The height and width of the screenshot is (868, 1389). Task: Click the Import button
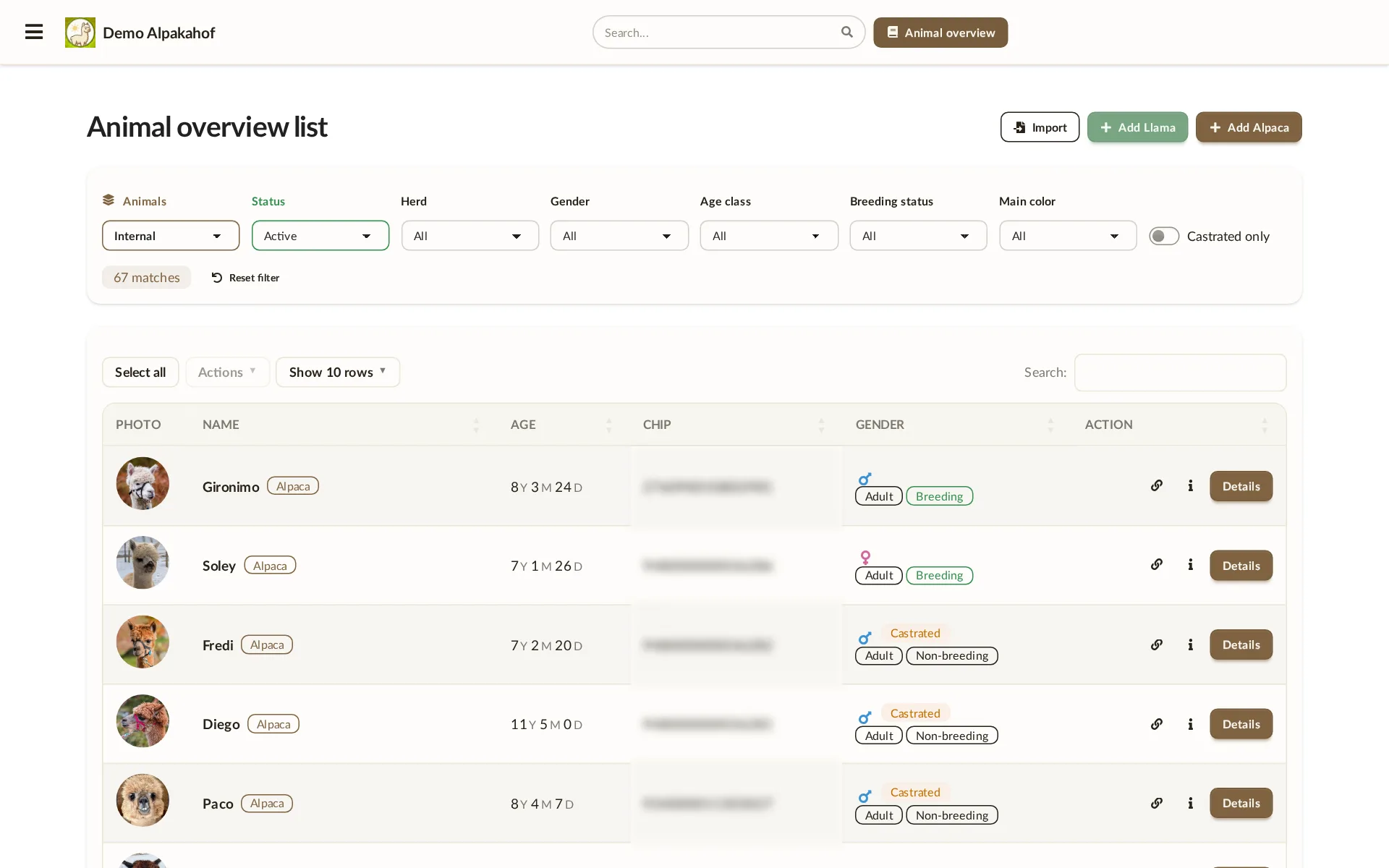pyautogui.click(x=1040, y=127)
